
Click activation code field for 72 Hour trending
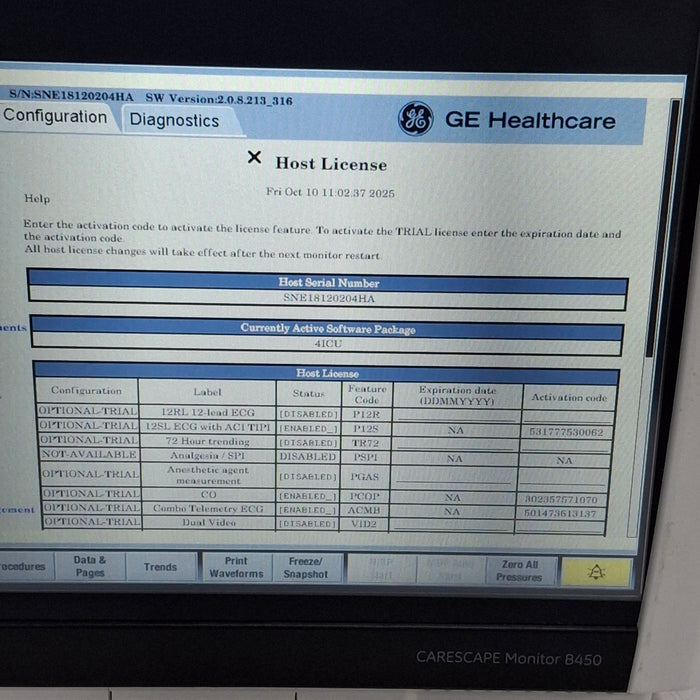click(565, 446)
